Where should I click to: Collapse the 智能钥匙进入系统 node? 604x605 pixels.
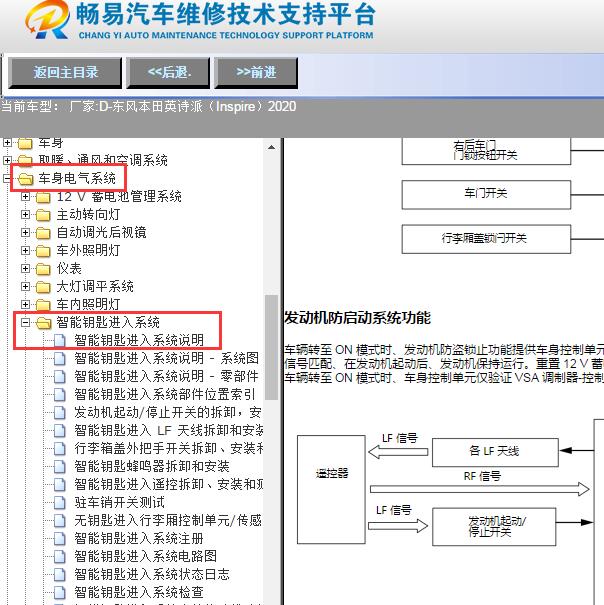(x=25, y=322)
